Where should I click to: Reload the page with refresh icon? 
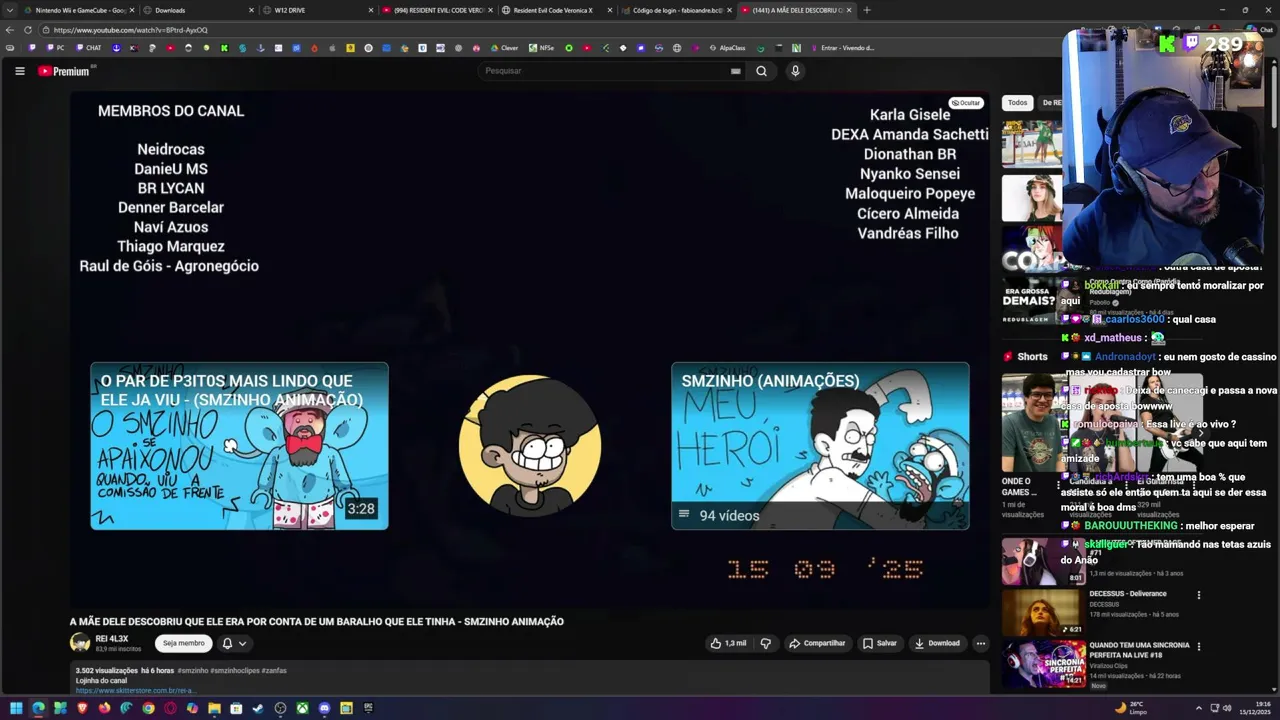tap(27, 30)
